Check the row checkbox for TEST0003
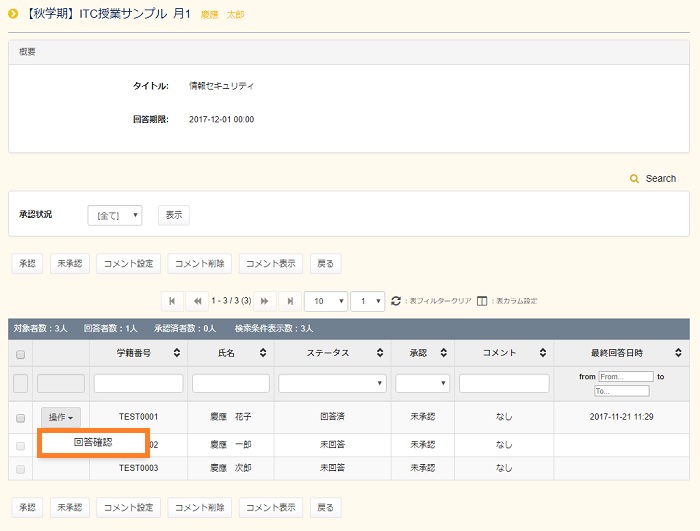This screenshot has height=531, width=700. [20, 468]
